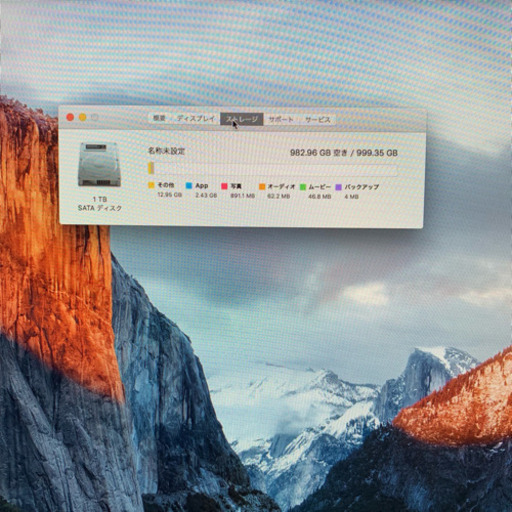
Task: Click the orange オーディオ legend square
Action: pos(262,187)
